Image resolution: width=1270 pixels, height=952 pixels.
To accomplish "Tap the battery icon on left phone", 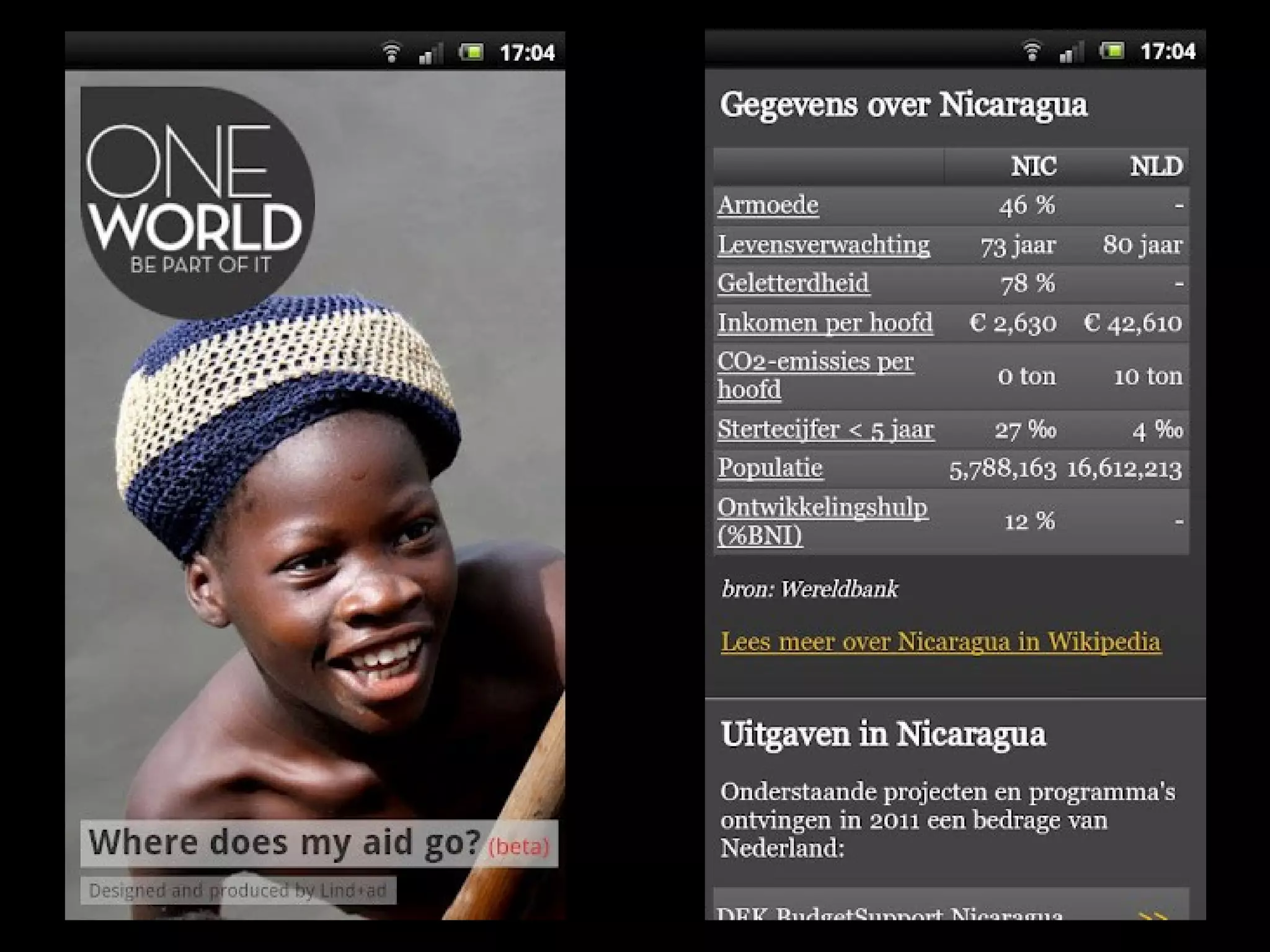I will (x=471, y=52).
